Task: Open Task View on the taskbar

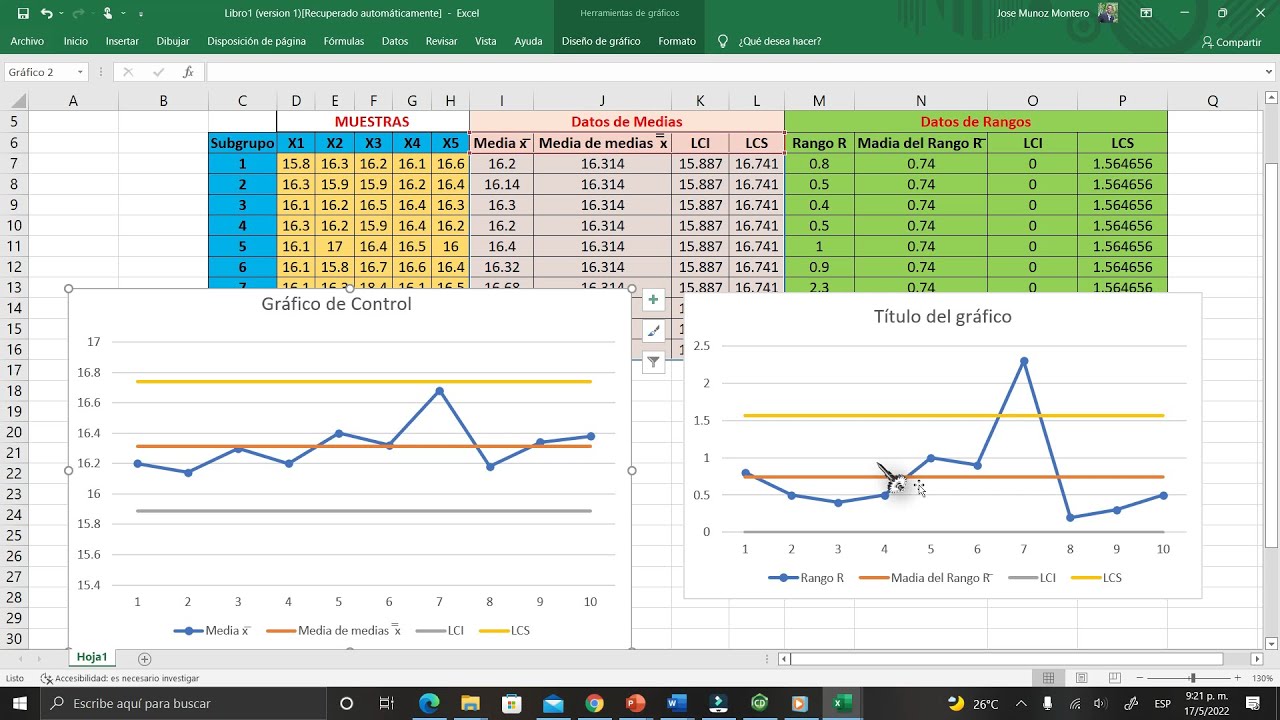Action: pyautogui.click(x=387, y=703)
